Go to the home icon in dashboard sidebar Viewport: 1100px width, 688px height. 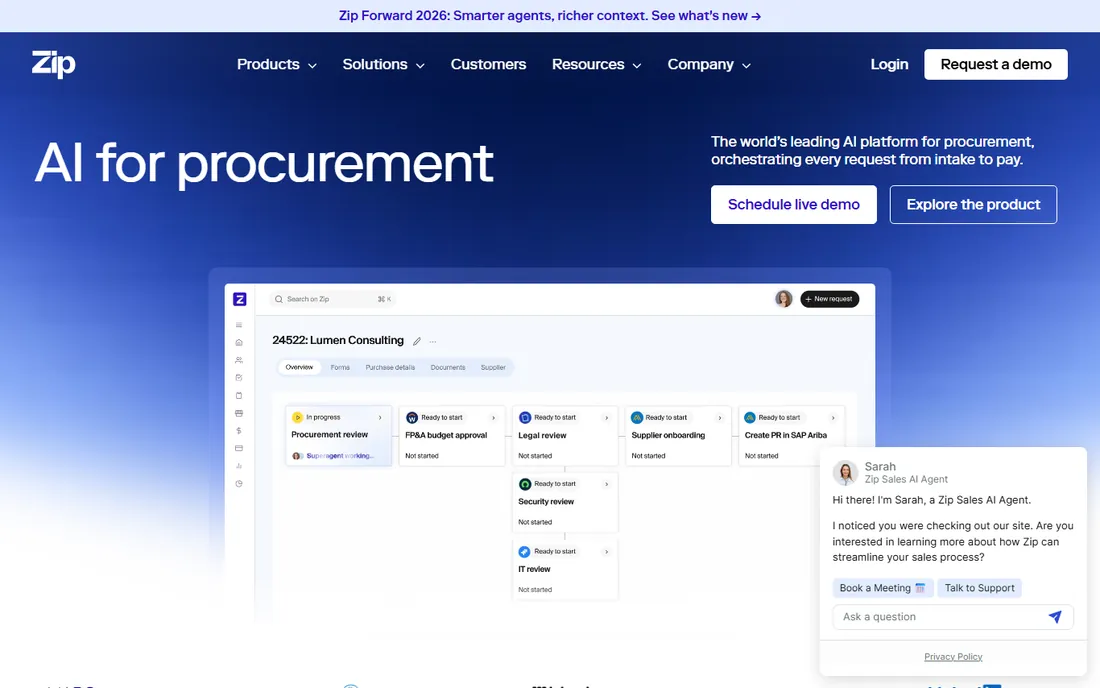click(x=239, y=342)
